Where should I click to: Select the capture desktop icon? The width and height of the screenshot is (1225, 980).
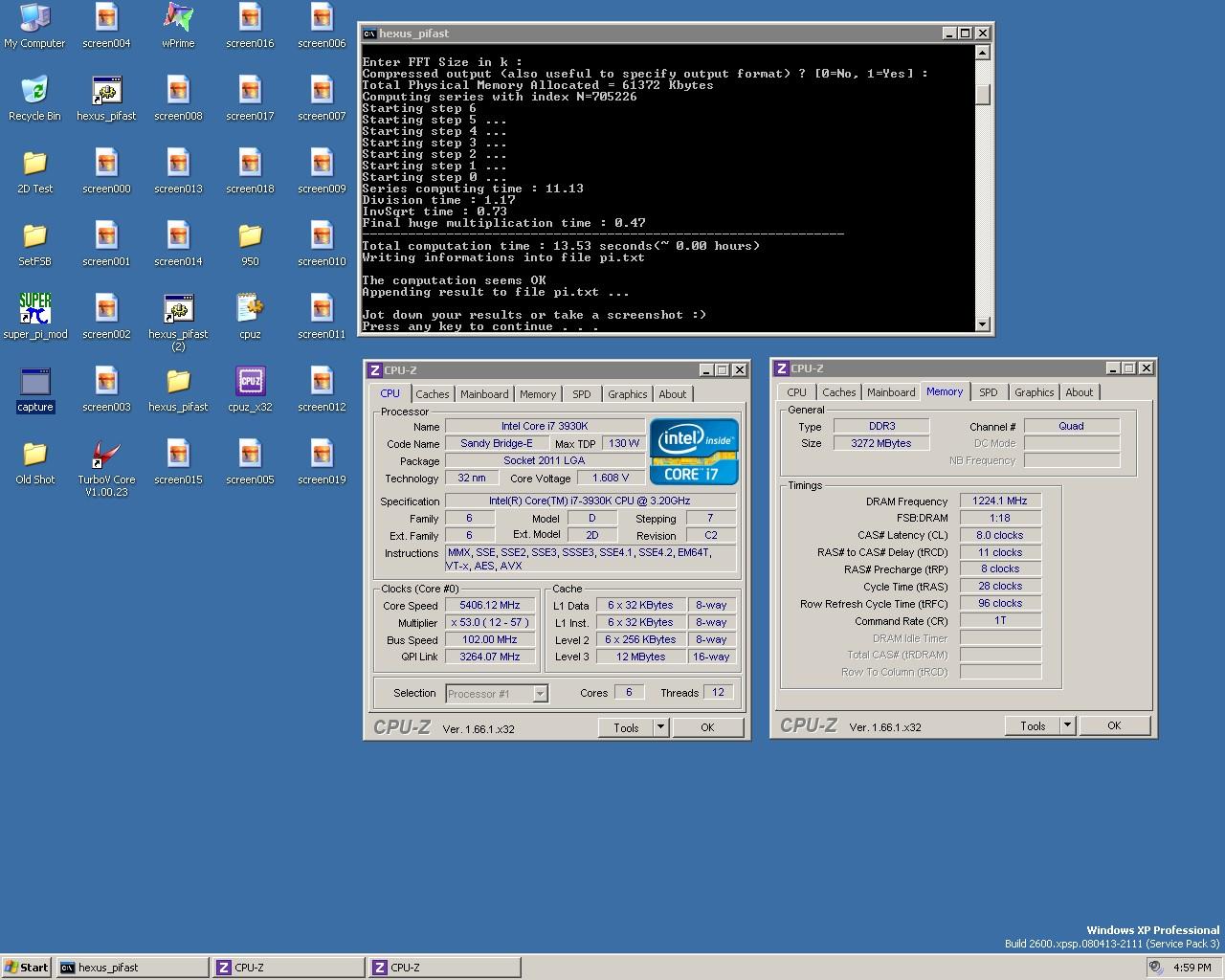(x=34, y=390)
